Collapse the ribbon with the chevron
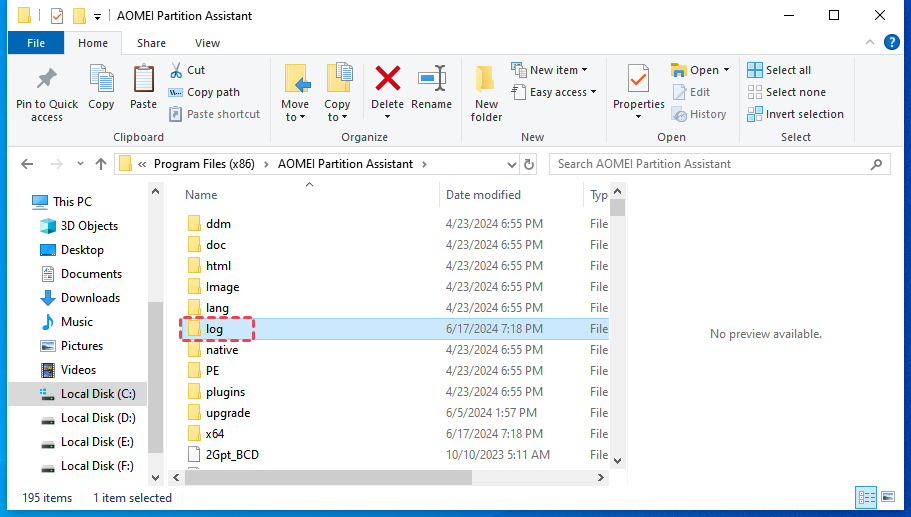 click(x=870, y=42)
